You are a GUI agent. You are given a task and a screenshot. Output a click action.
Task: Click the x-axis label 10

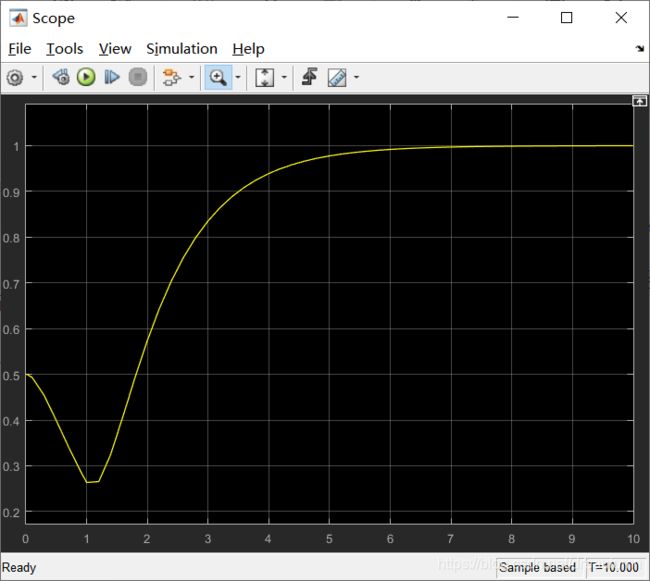click(633, 539)
